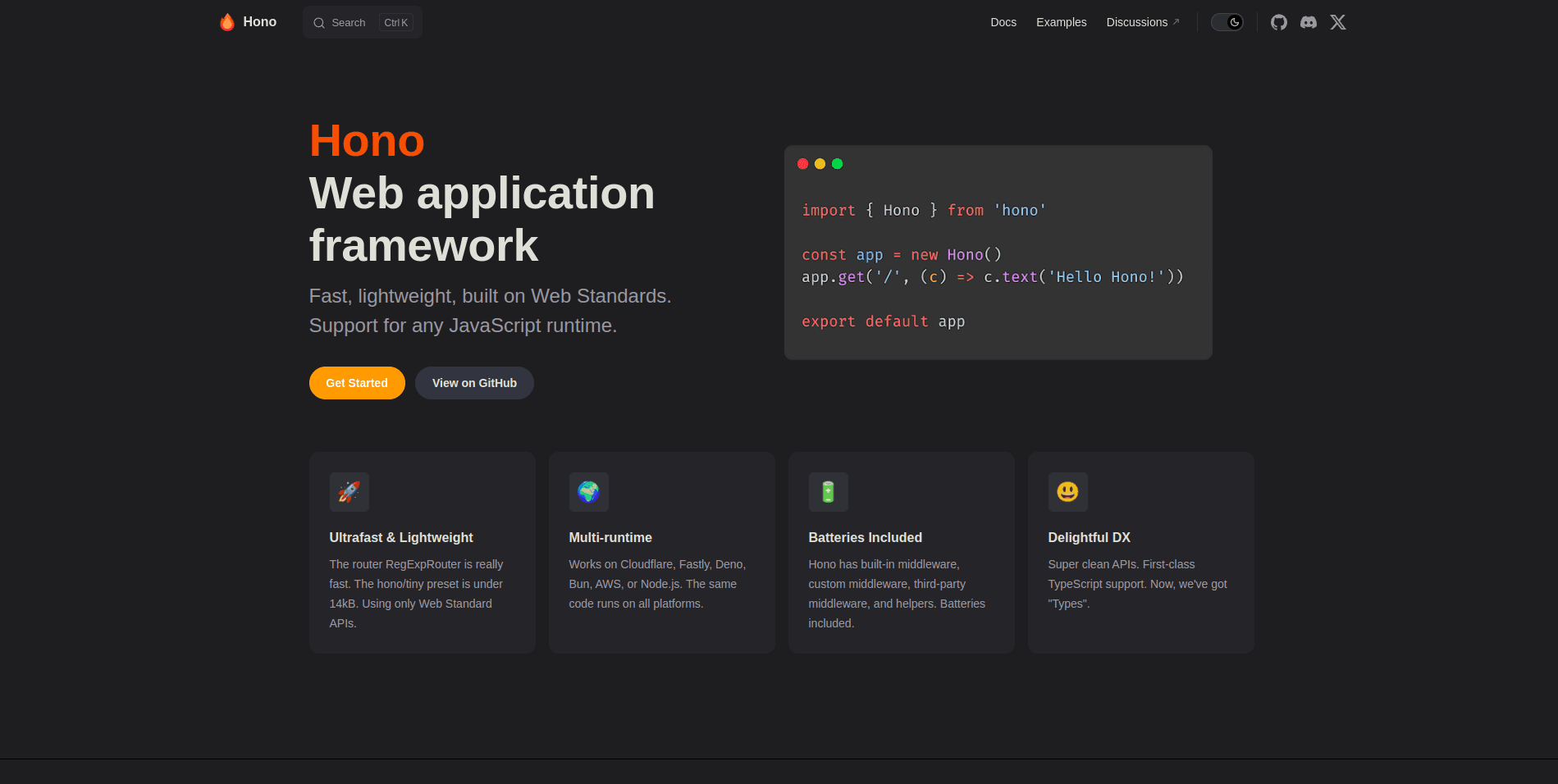Open the Docs menu item
Viewport: 1558px width, 784px height.
click(x=1003, y=22)
